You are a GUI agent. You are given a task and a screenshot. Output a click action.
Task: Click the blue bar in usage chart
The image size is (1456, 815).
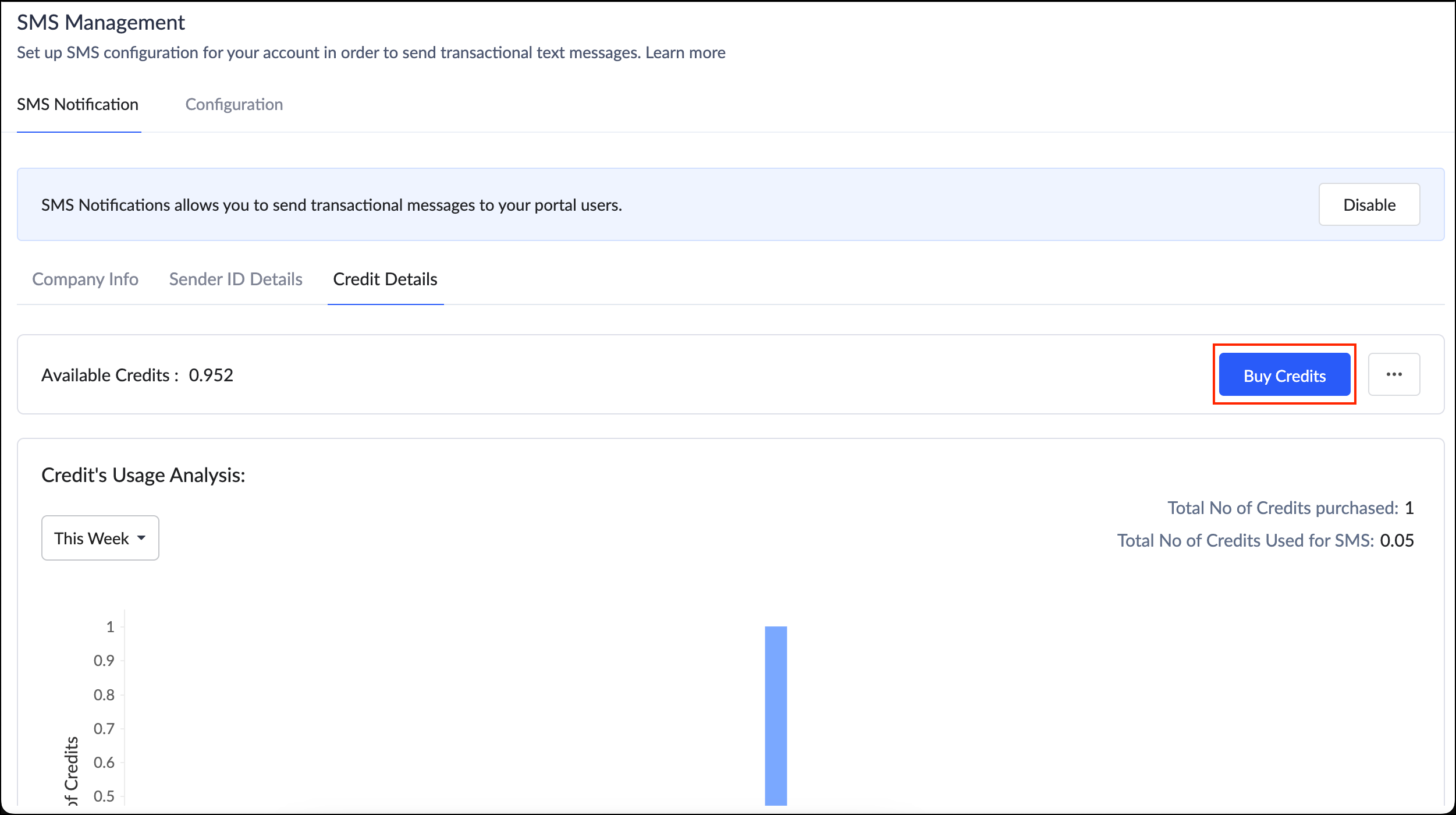click(x=775, y=716)
